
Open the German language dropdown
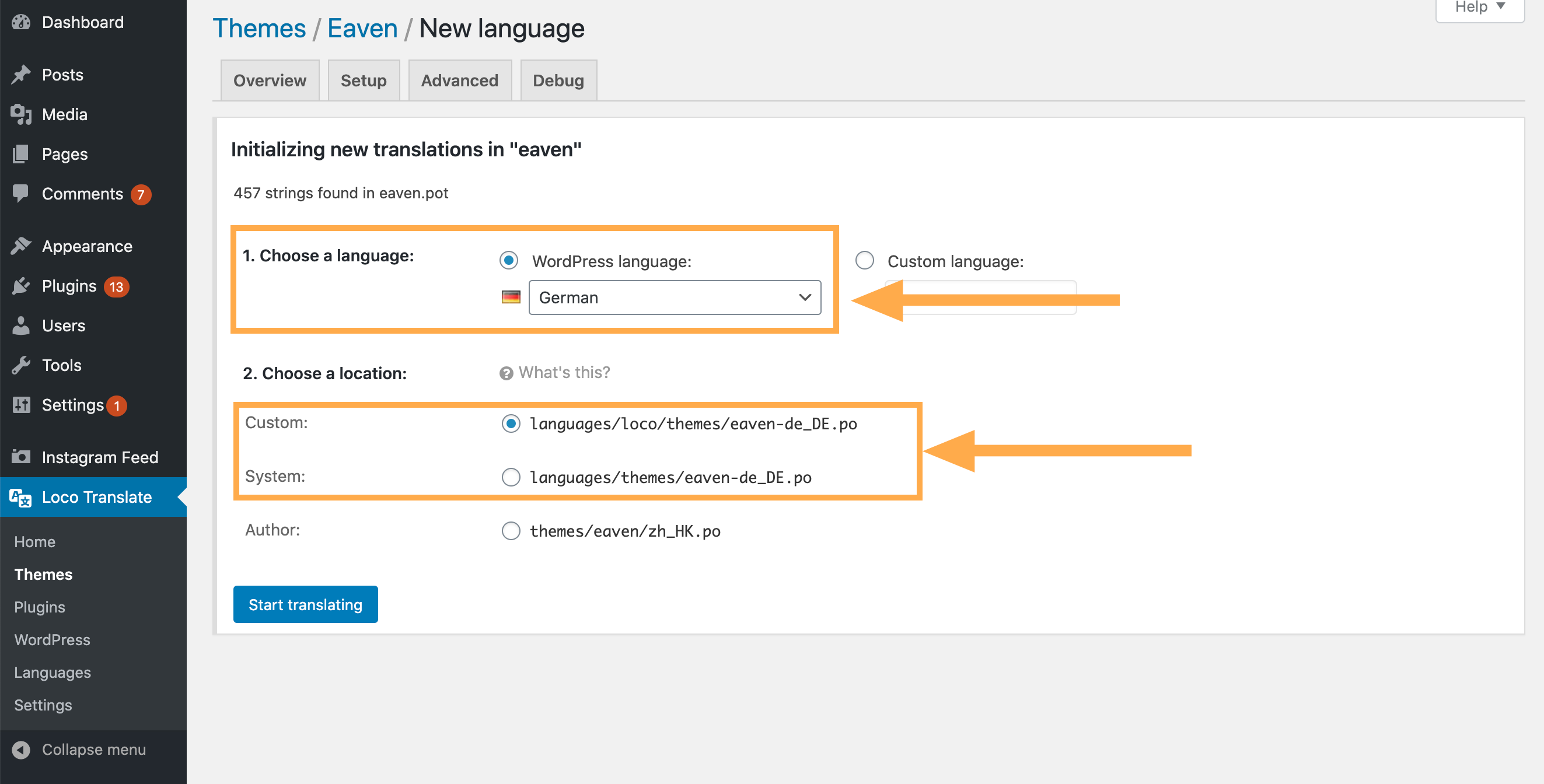tap(675, 297)
